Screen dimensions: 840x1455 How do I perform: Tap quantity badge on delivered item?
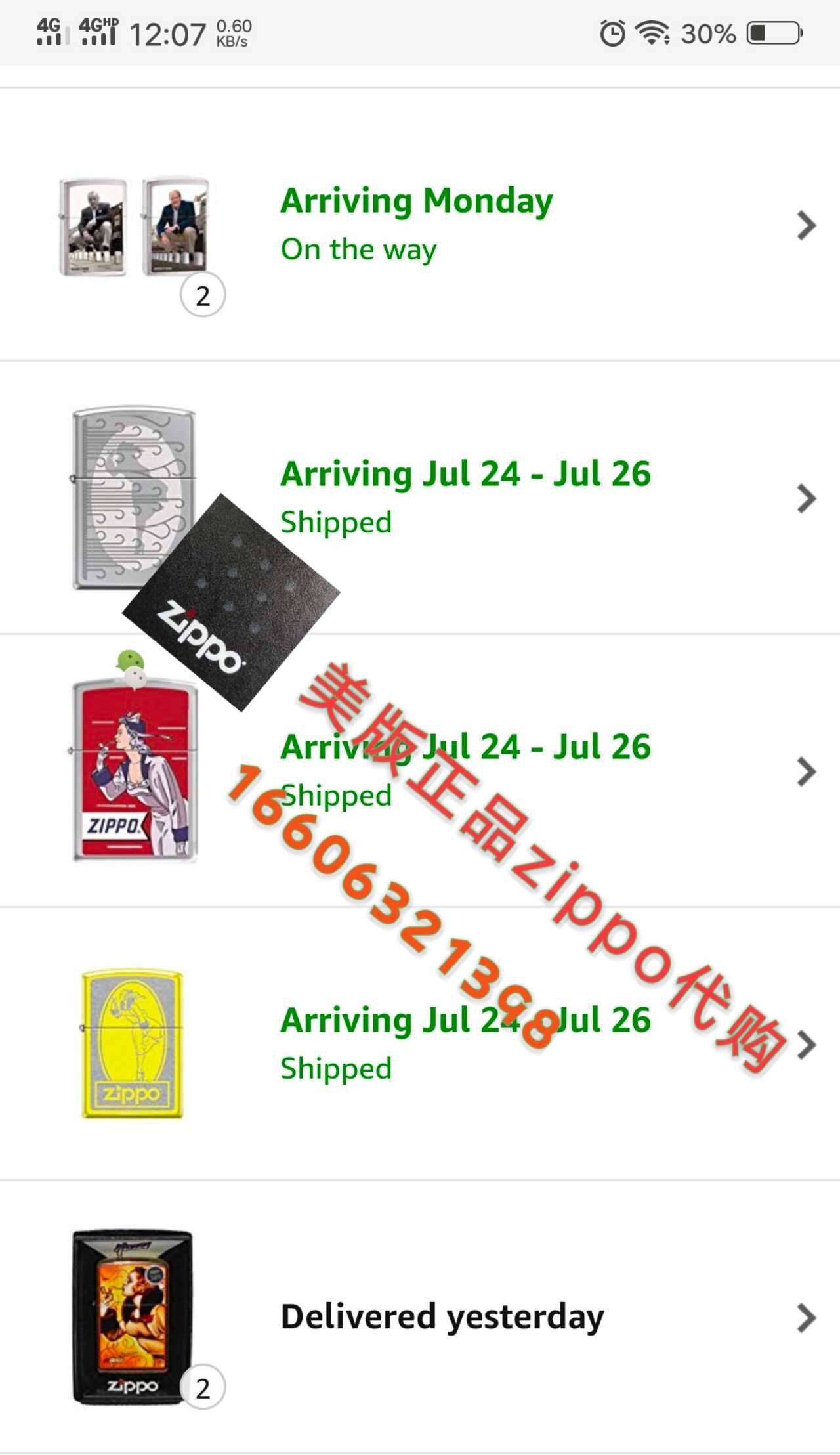203,1388
